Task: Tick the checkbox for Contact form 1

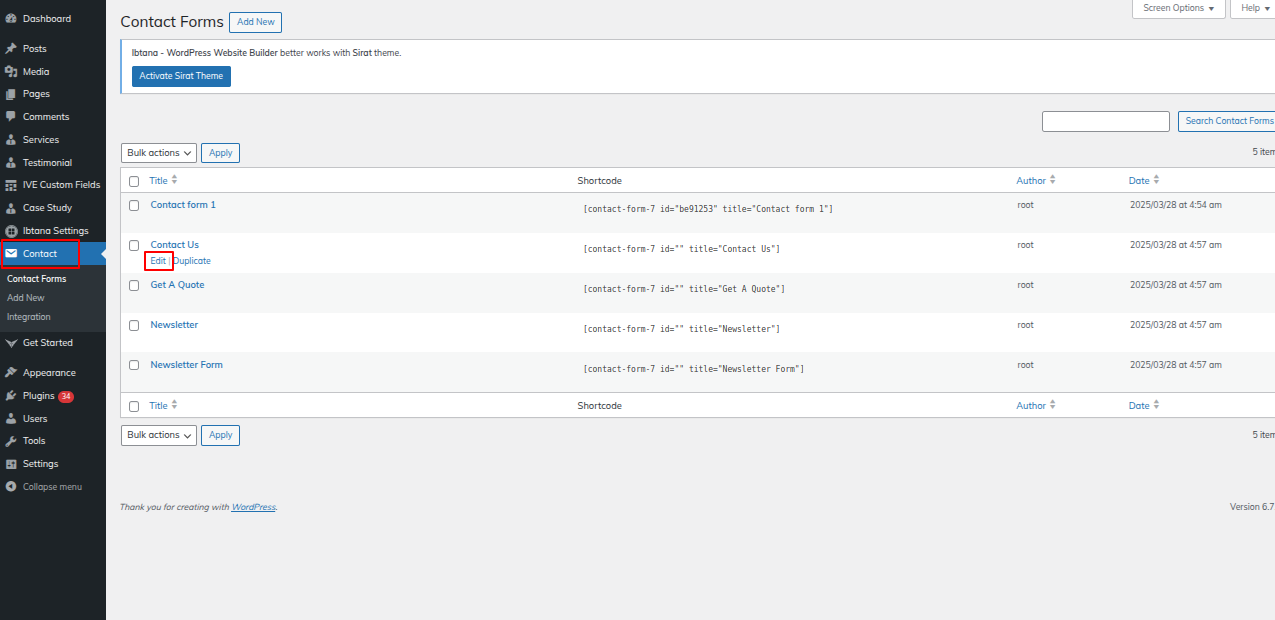Action: coord(134,205)
